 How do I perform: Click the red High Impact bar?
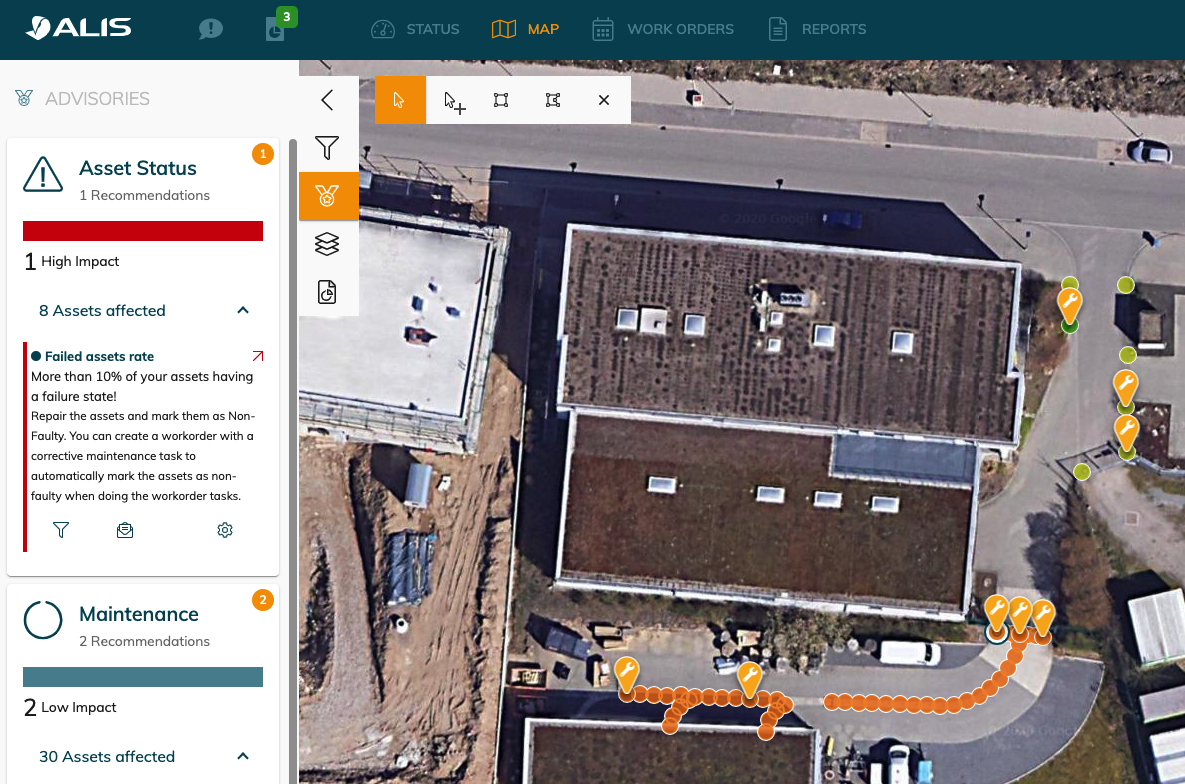[x=143, y=231]
